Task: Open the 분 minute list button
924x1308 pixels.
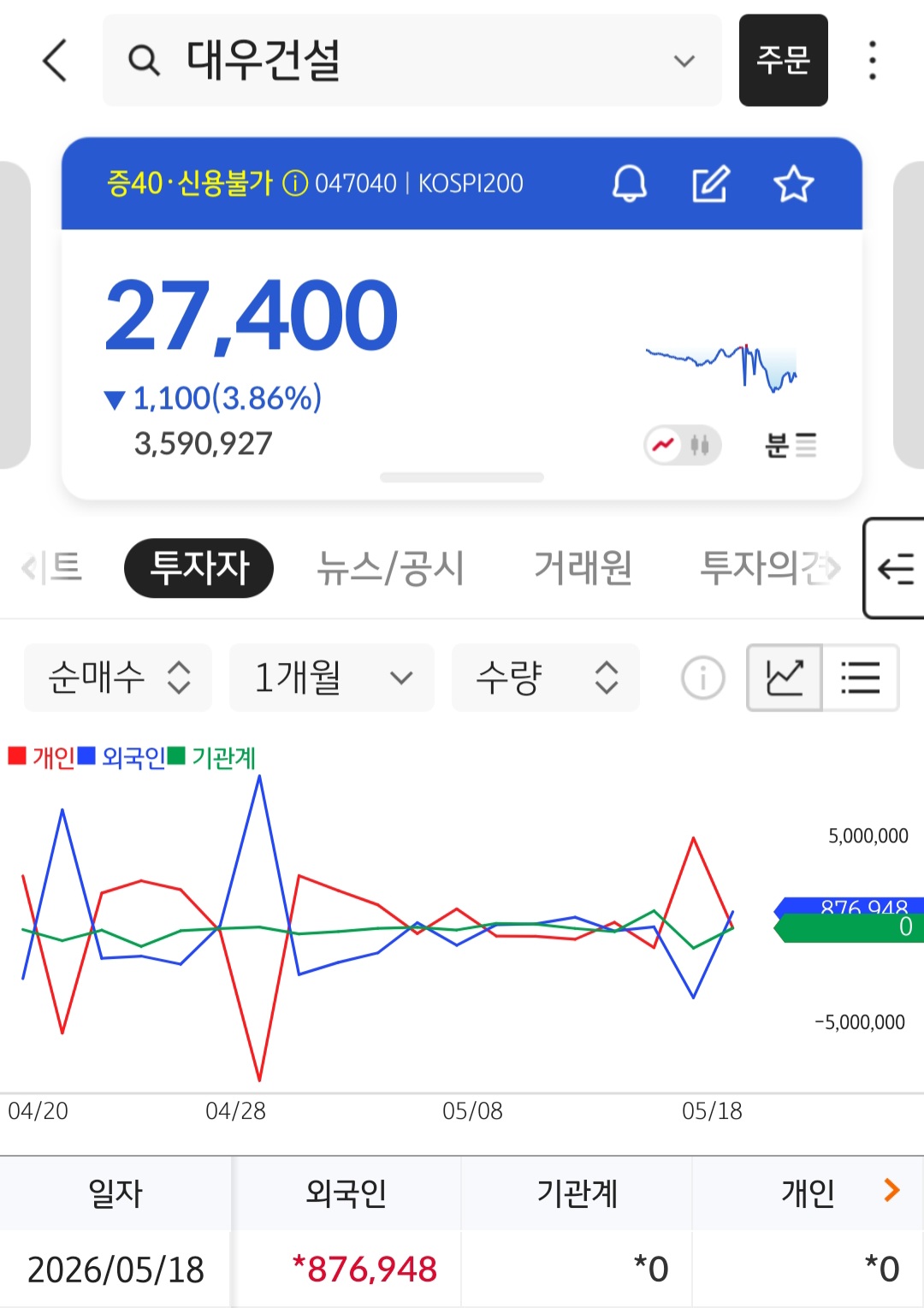Action: click(x=791, y=445)
